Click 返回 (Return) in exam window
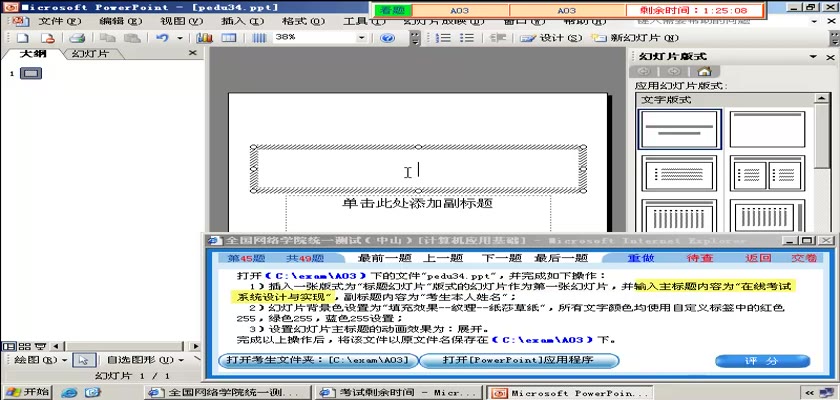 (x=758, y=258)
